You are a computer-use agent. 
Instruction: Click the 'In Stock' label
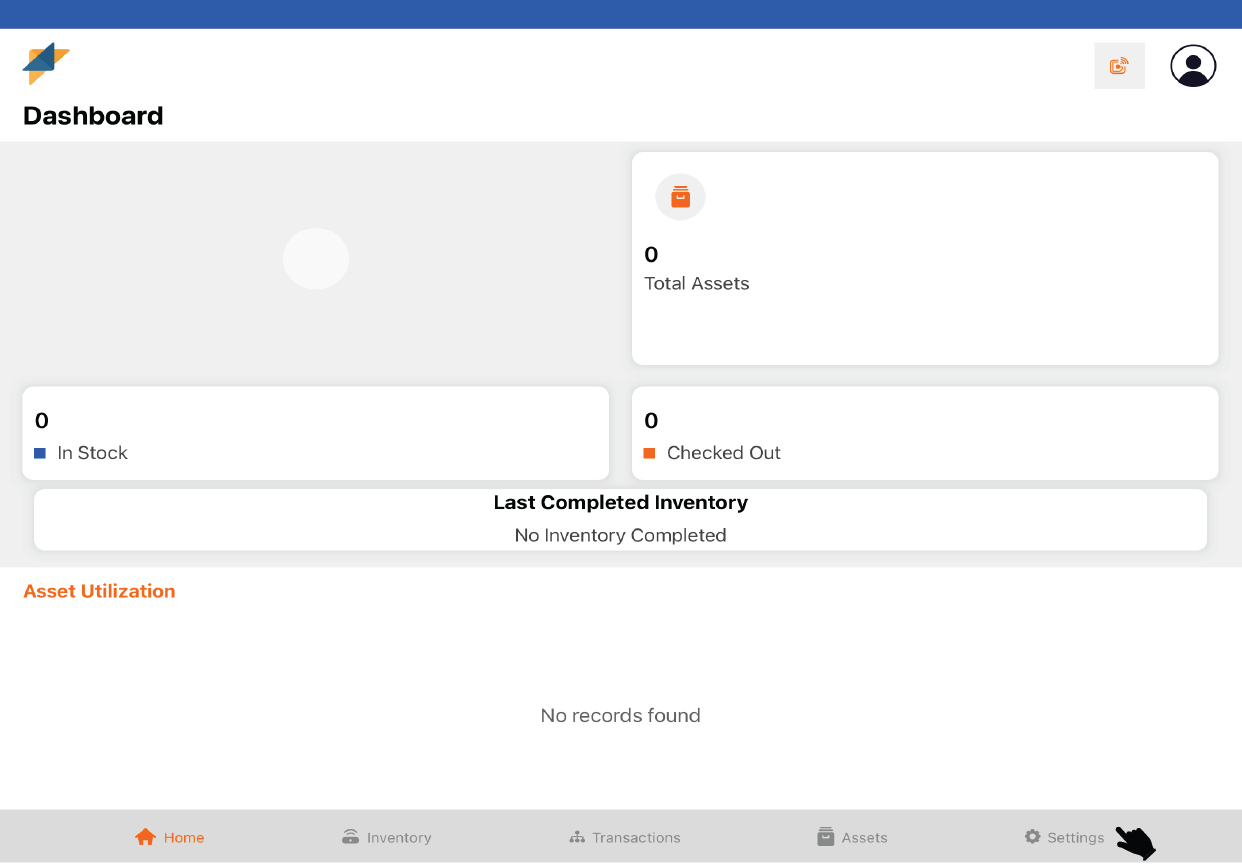pos(93,453)
